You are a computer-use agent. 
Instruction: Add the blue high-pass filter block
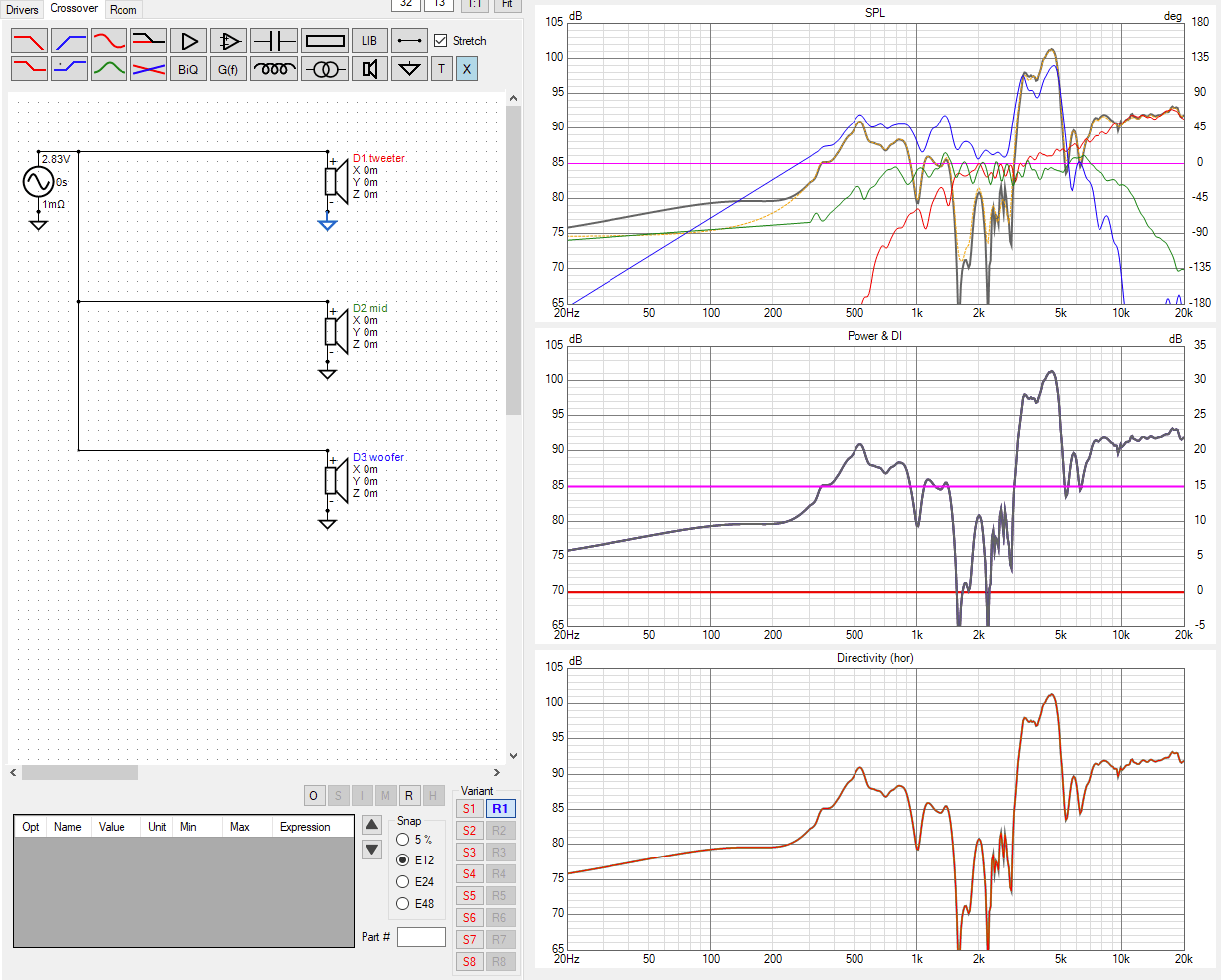pos(70,41)
